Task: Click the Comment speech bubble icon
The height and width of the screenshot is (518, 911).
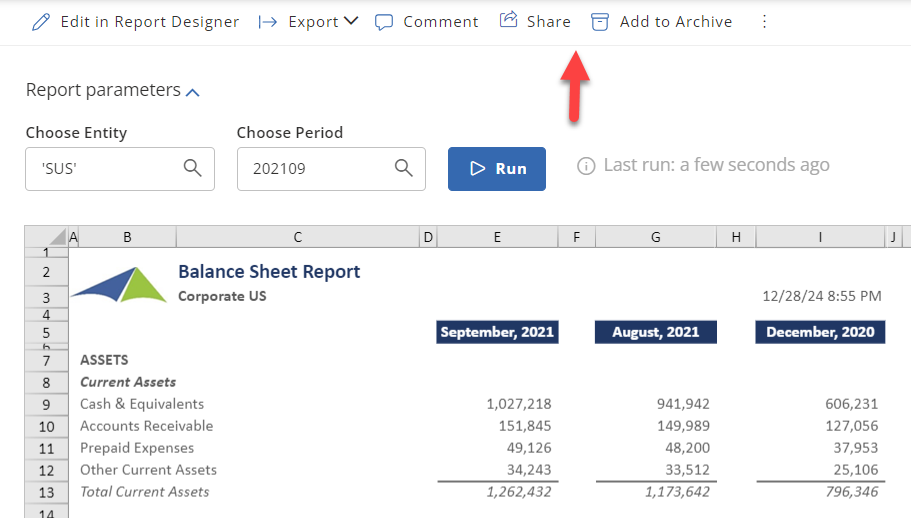Action: tap(384, 22)
